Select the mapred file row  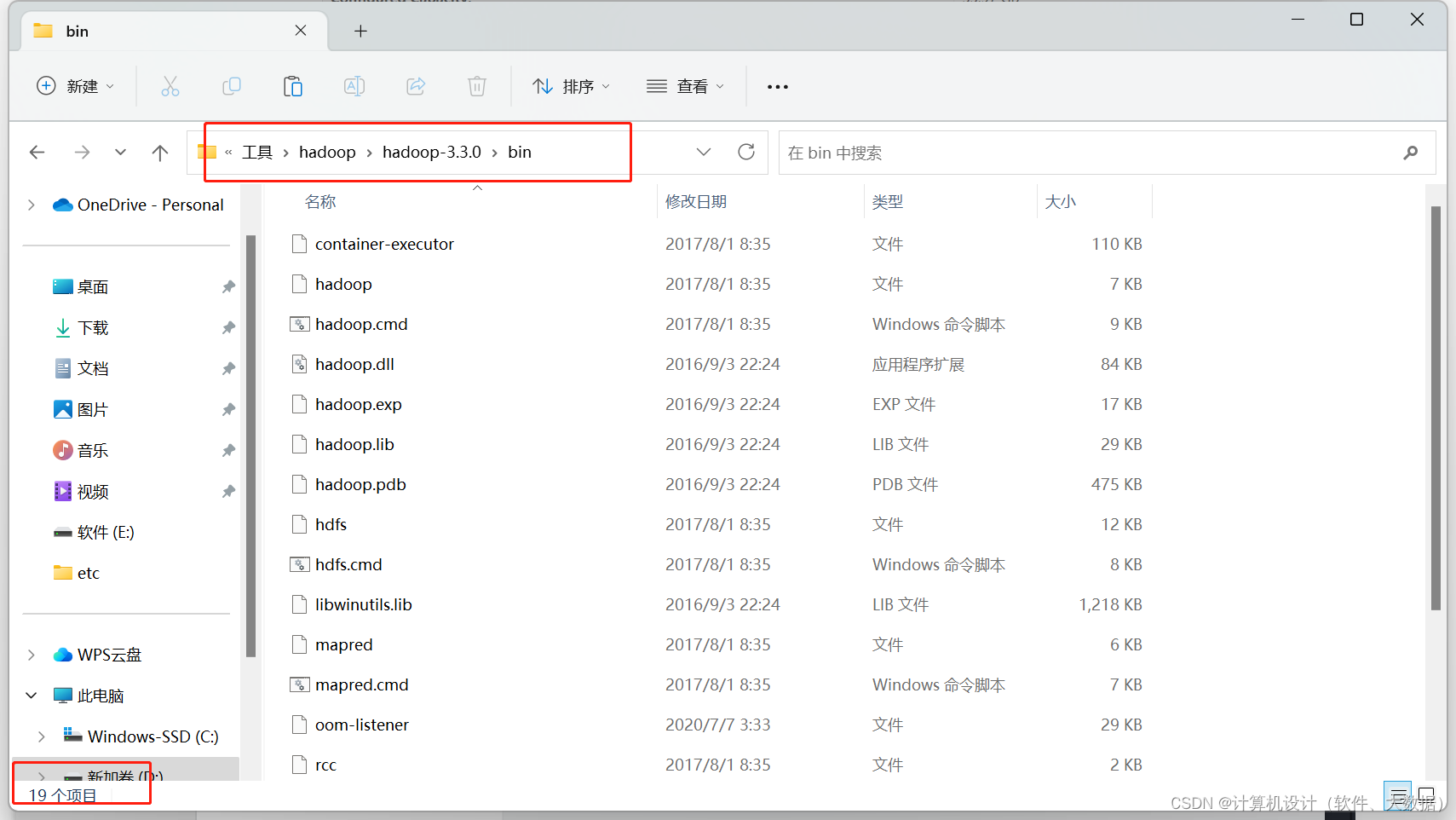(x=716, y=644)
